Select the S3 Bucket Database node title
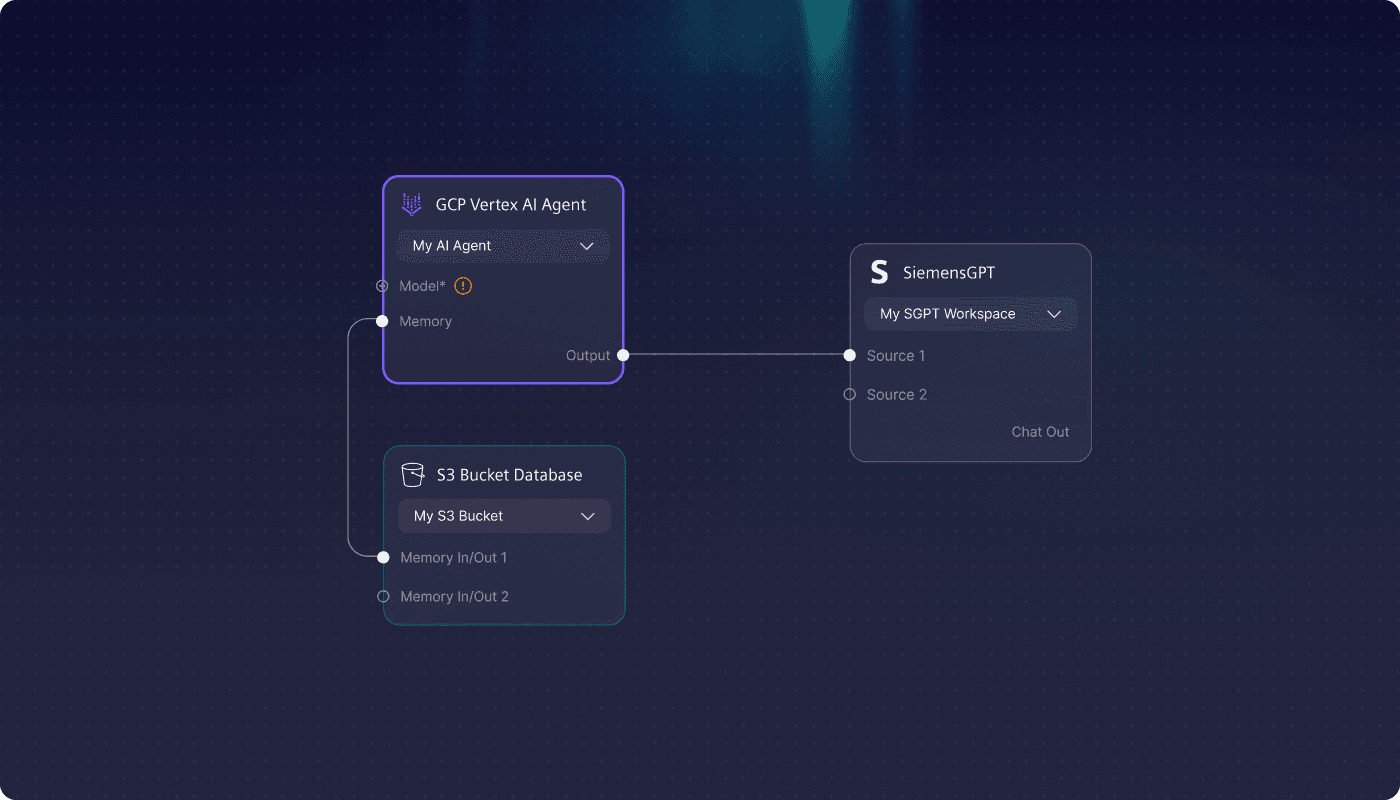Screen dimensions: 1400x800 click(x=509, y=475)
